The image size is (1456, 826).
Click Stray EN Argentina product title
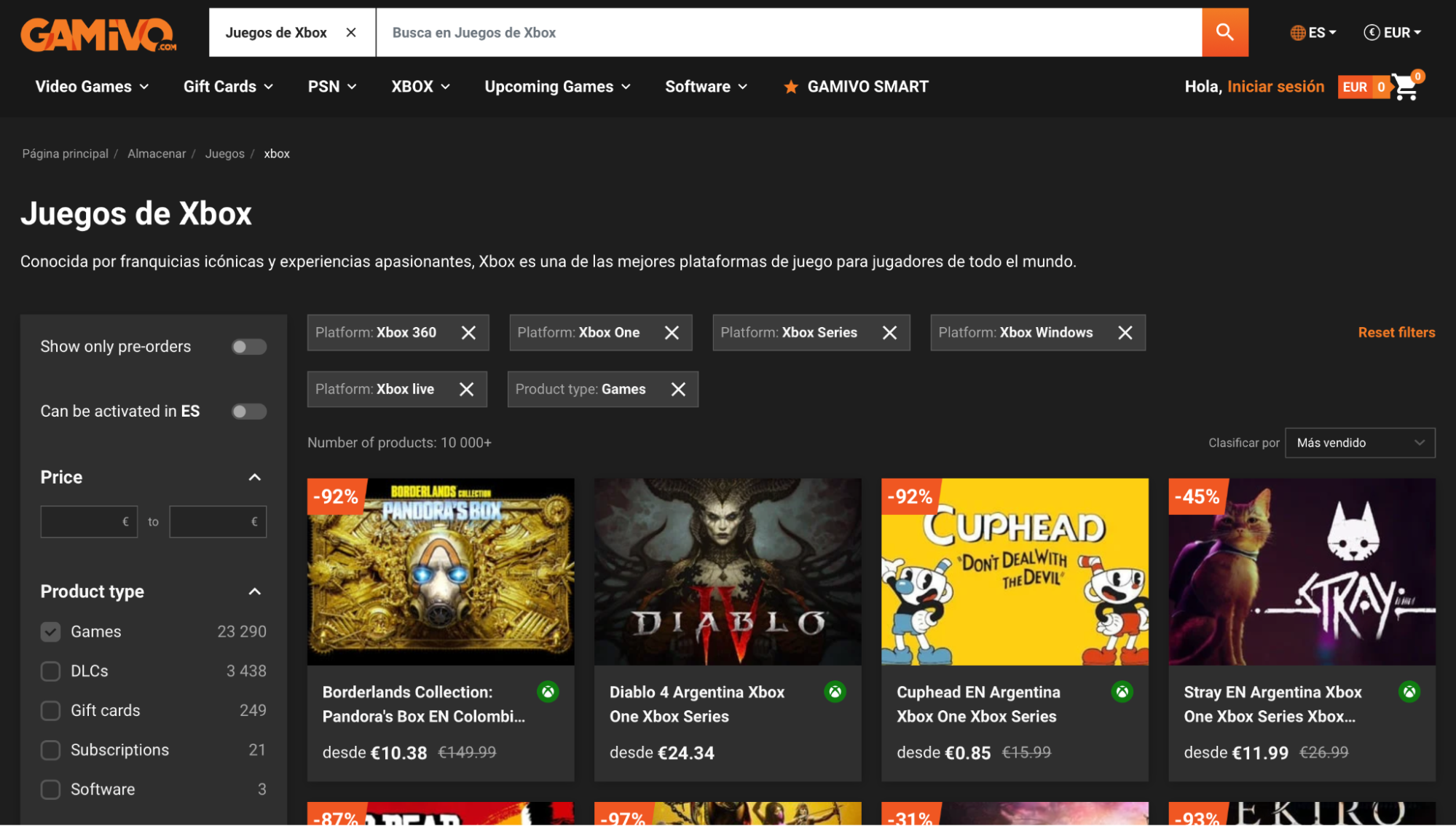tap(1272, 704)
